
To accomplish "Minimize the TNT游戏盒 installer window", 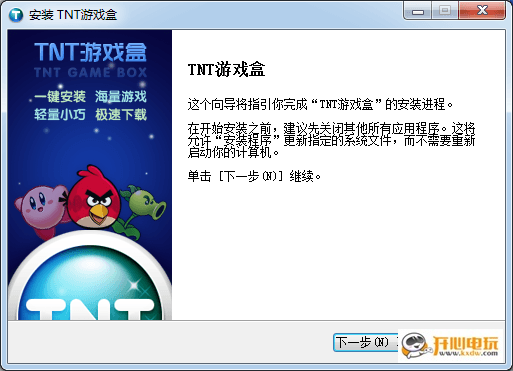I will click(417, 11).
